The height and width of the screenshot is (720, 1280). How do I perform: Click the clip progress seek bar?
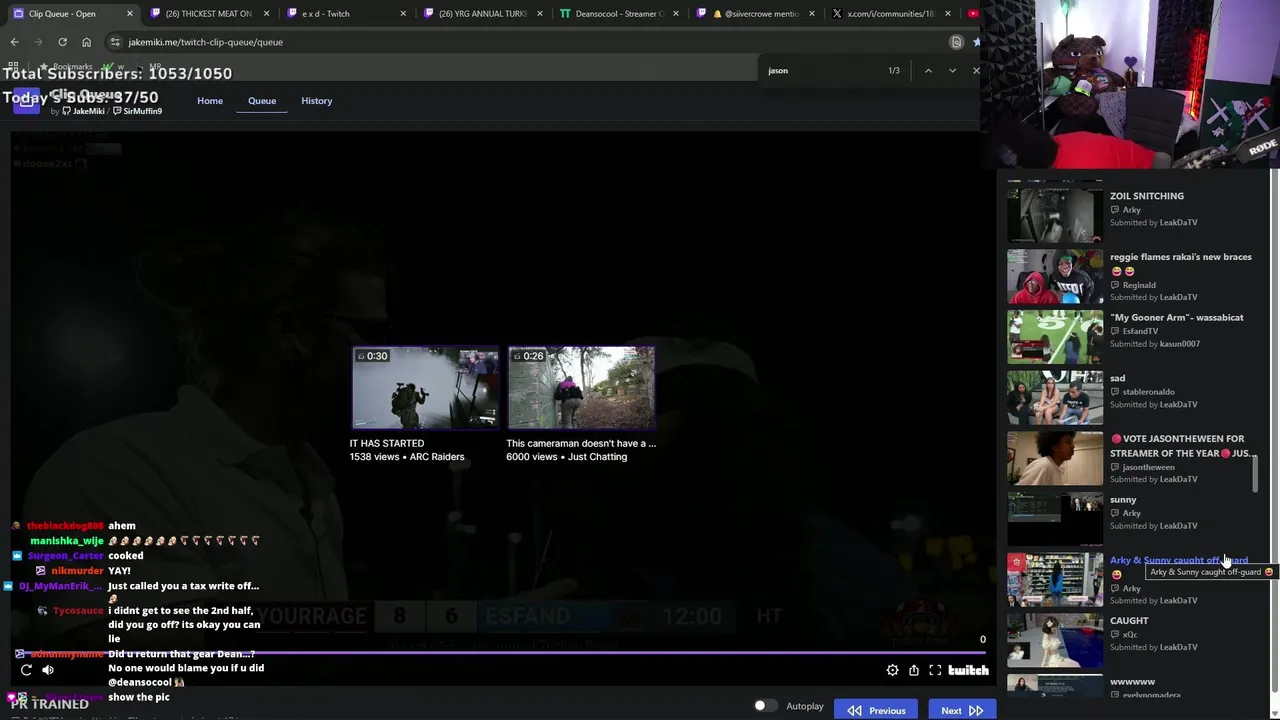(500, 654)
